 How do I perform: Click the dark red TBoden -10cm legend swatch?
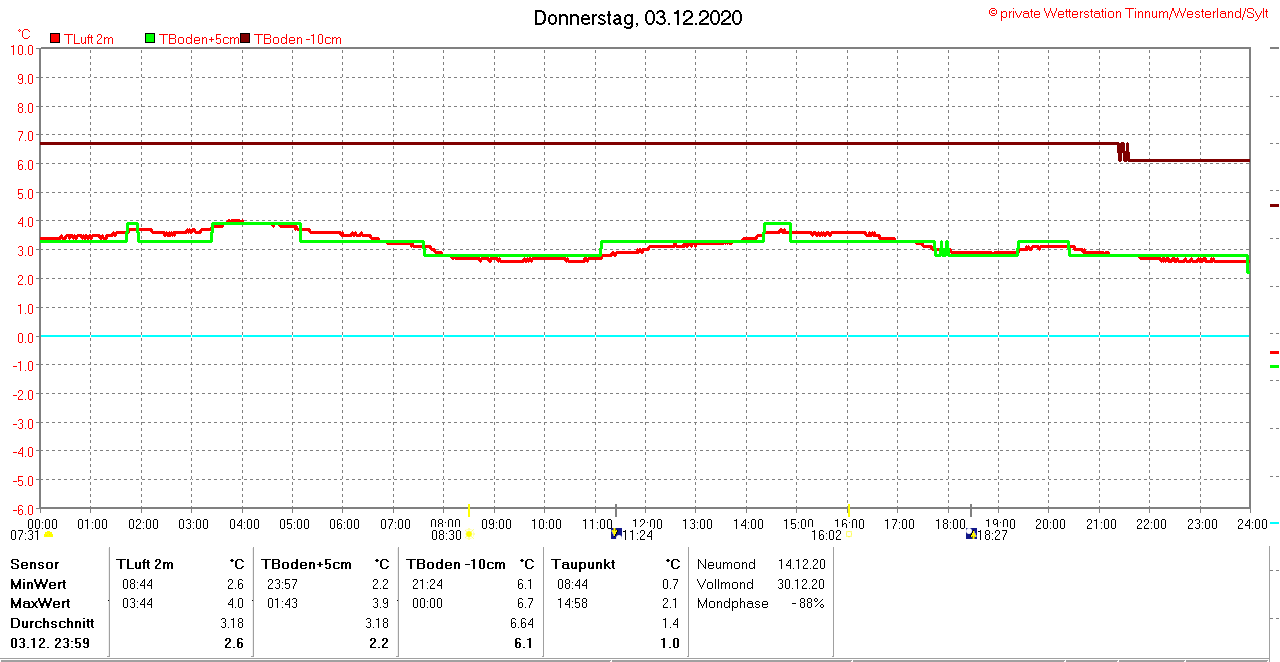246,39
